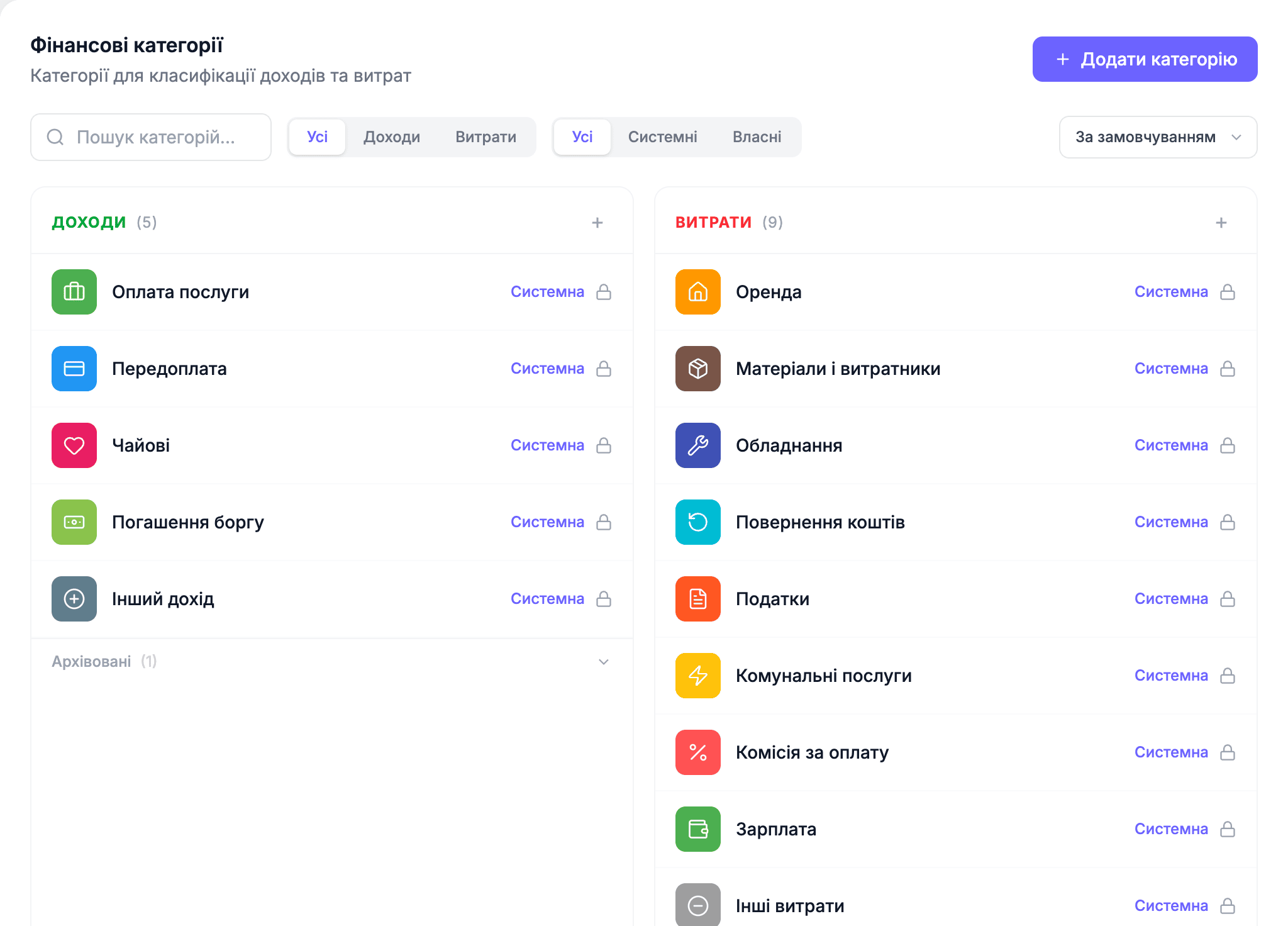Click the lock icon on the Чайові row

(x=604, y=445)
